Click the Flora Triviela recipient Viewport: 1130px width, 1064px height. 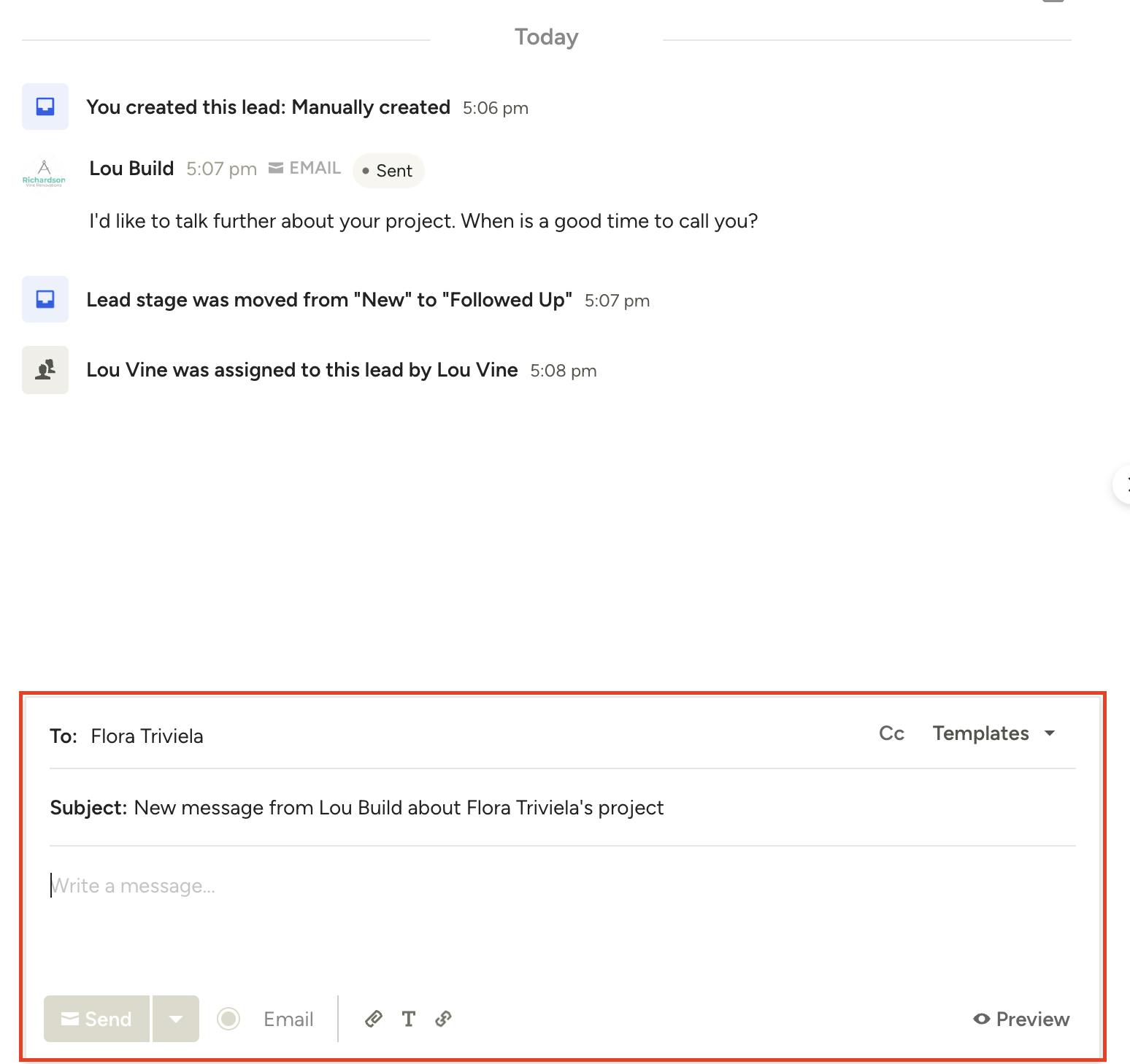click(x=147, y=736)
